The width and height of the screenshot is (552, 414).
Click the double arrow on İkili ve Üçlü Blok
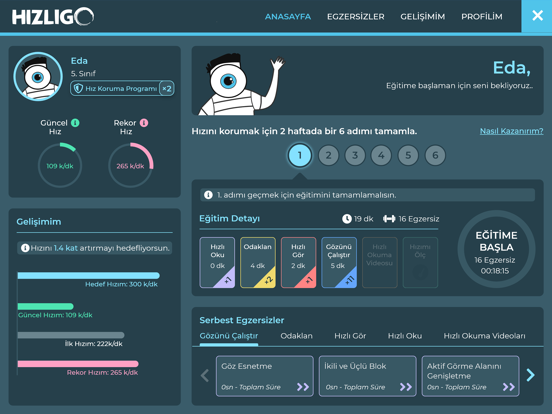406,387
